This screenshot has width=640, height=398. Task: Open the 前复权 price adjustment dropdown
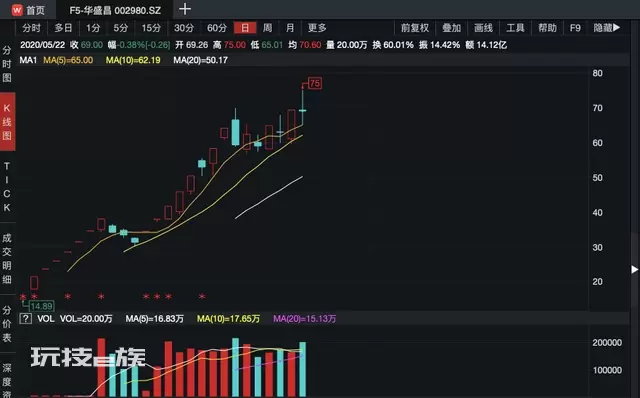(x=415, y=28)
